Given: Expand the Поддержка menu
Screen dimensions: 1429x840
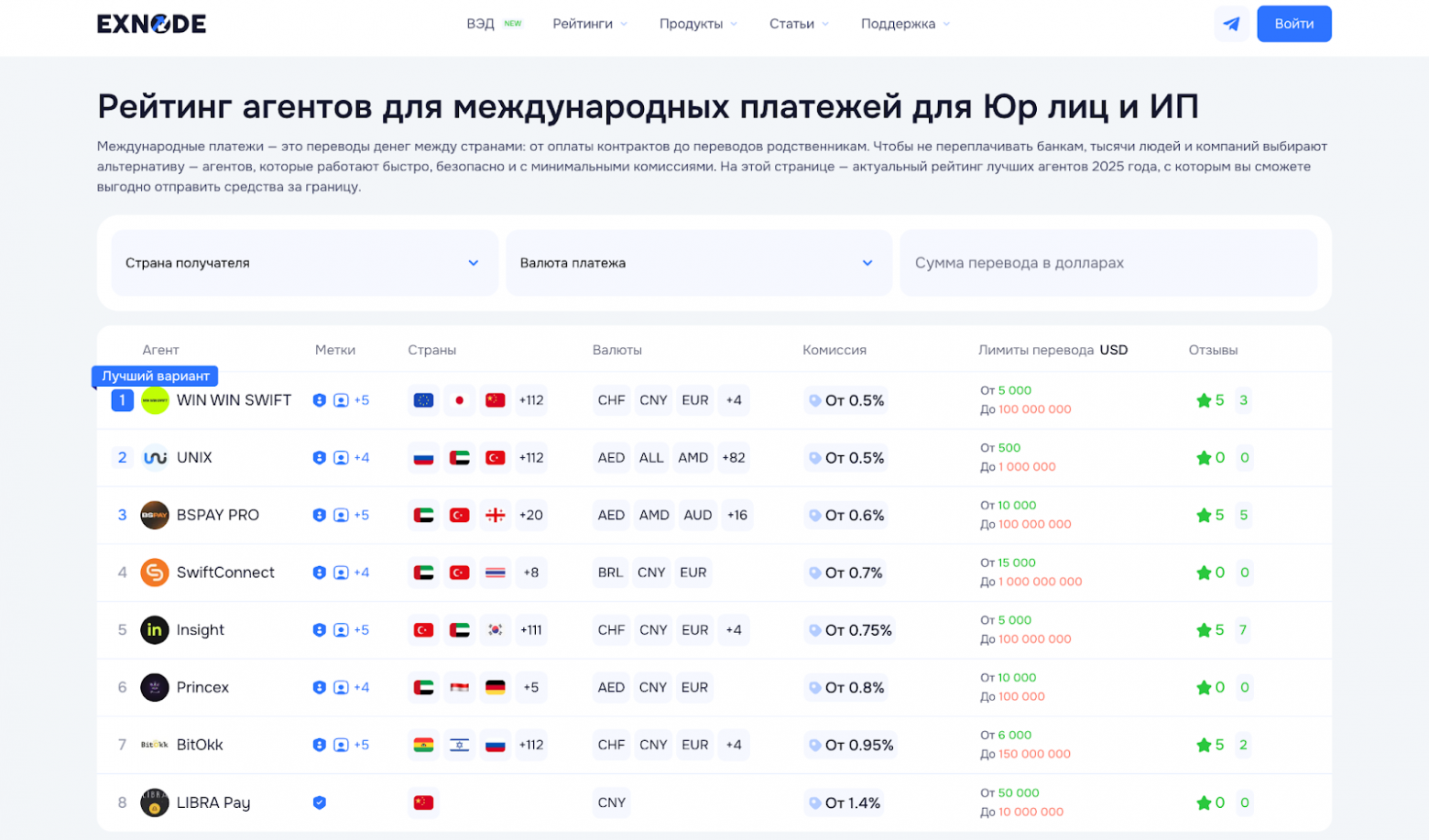Looking at the screenshot, I should 905,24.
